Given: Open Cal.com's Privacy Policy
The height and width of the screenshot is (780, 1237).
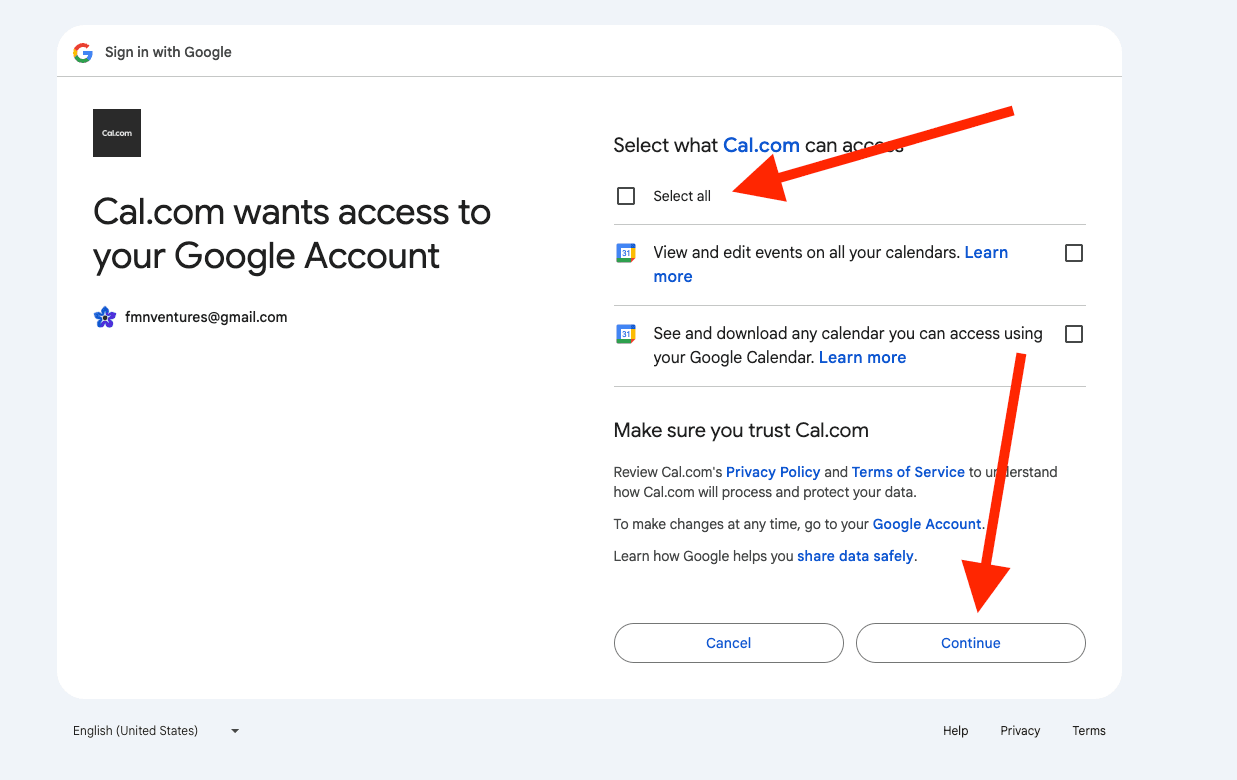Looking at the screenshot, I should click(x=772, y=471).
